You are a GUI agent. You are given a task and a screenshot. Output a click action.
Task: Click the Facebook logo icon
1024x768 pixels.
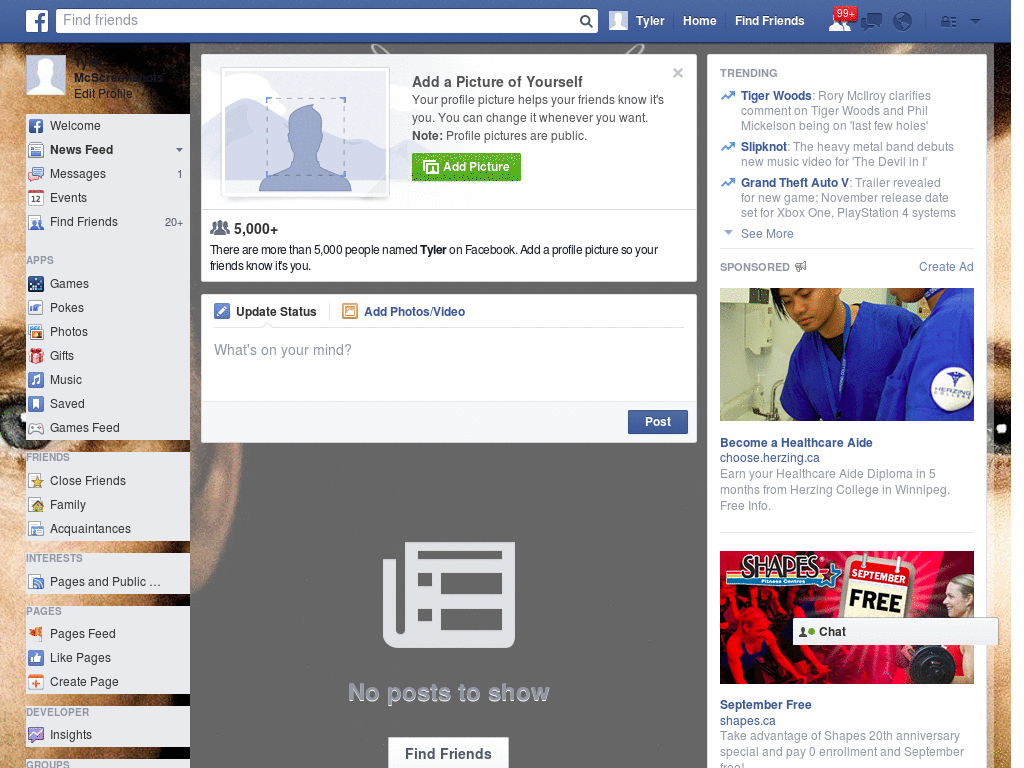pyautogui.click(x=37, y=21)
